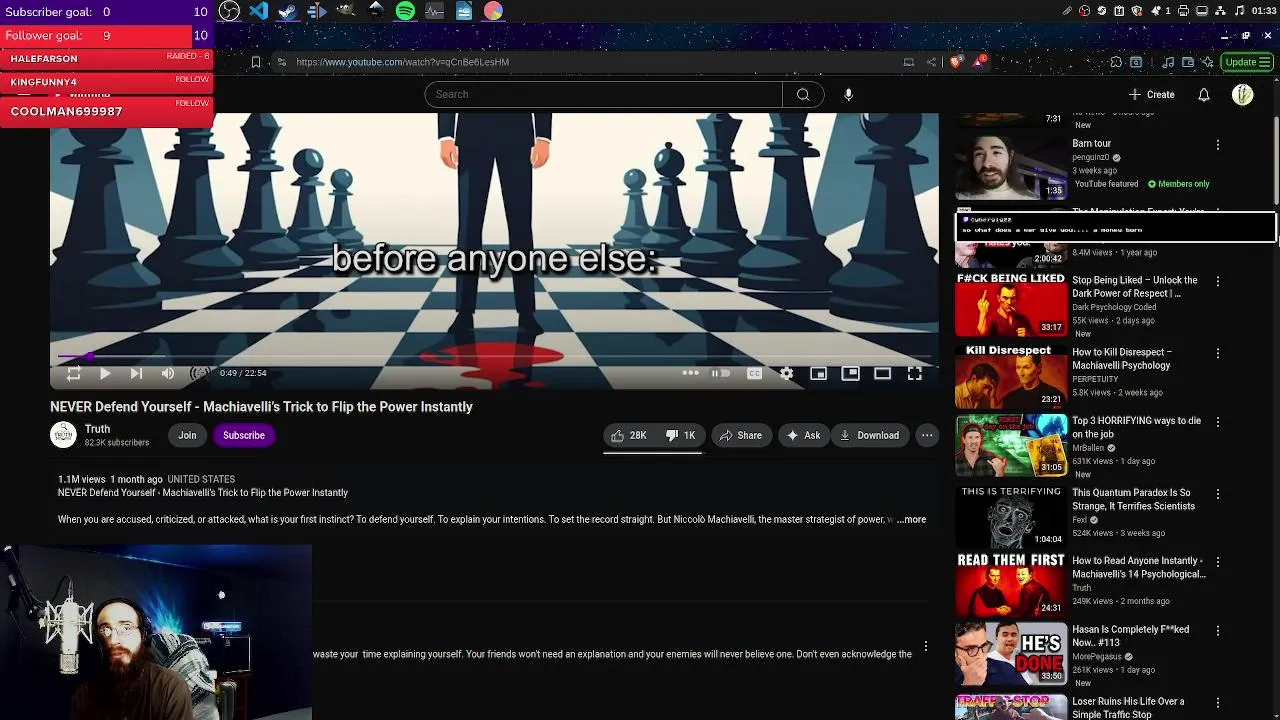
Task: Open Hasan Is Completely F**ked video thumbnail
Action: (x=1011, y=654)
